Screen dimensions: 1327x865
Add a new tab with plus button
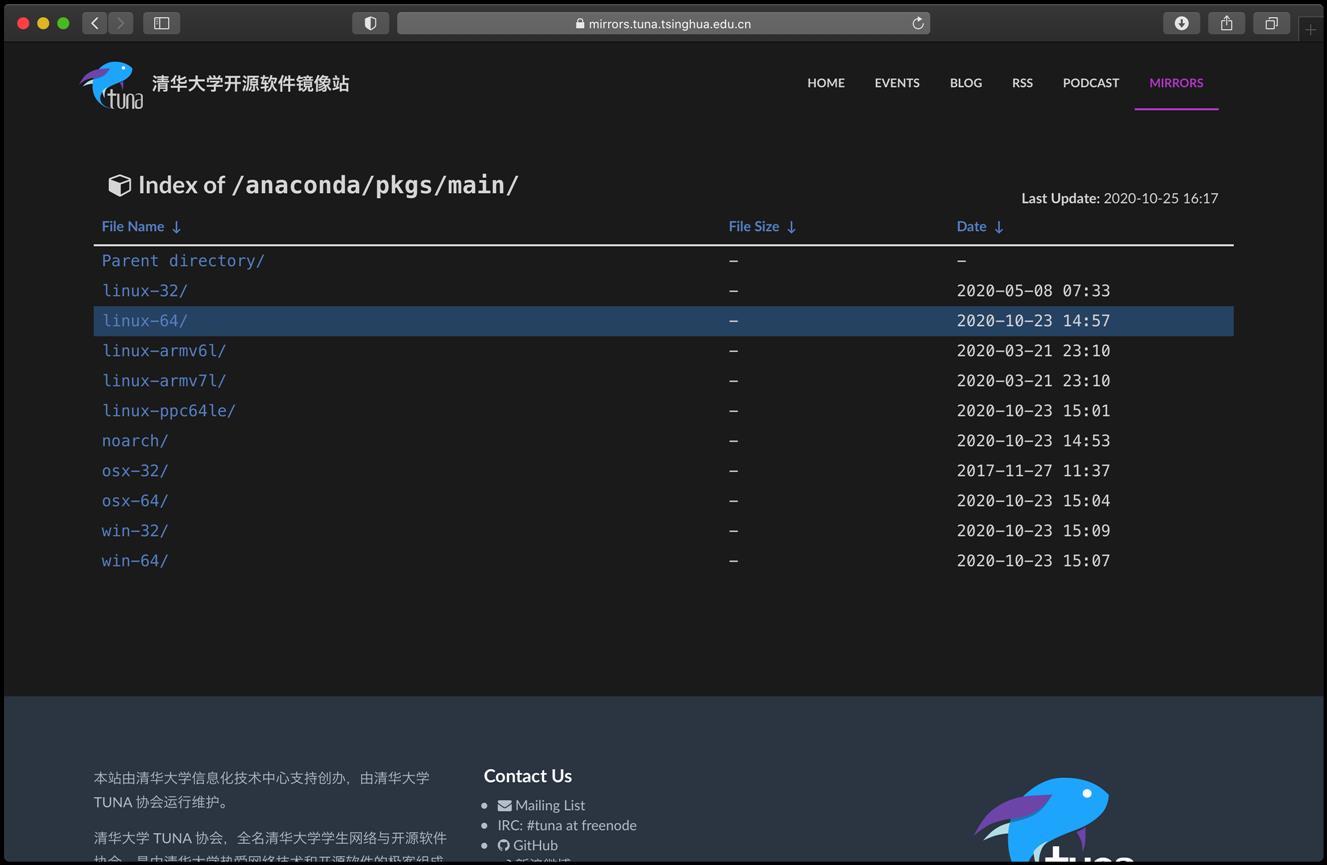[x=1310, y=29]
